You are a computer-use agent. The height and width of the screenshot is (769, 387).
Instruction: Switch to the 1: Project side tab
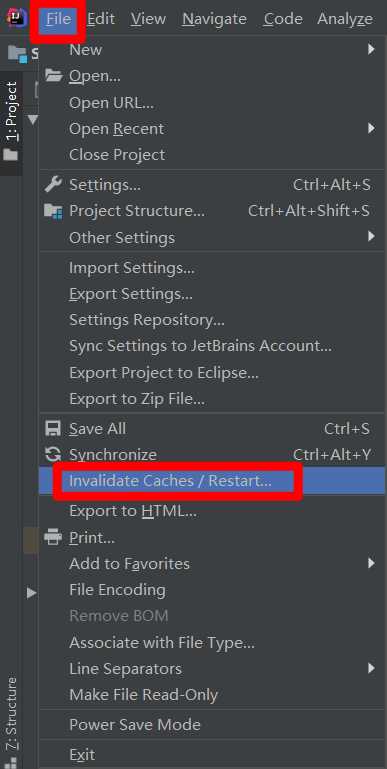pyautogui.click(x=11, y=112)
